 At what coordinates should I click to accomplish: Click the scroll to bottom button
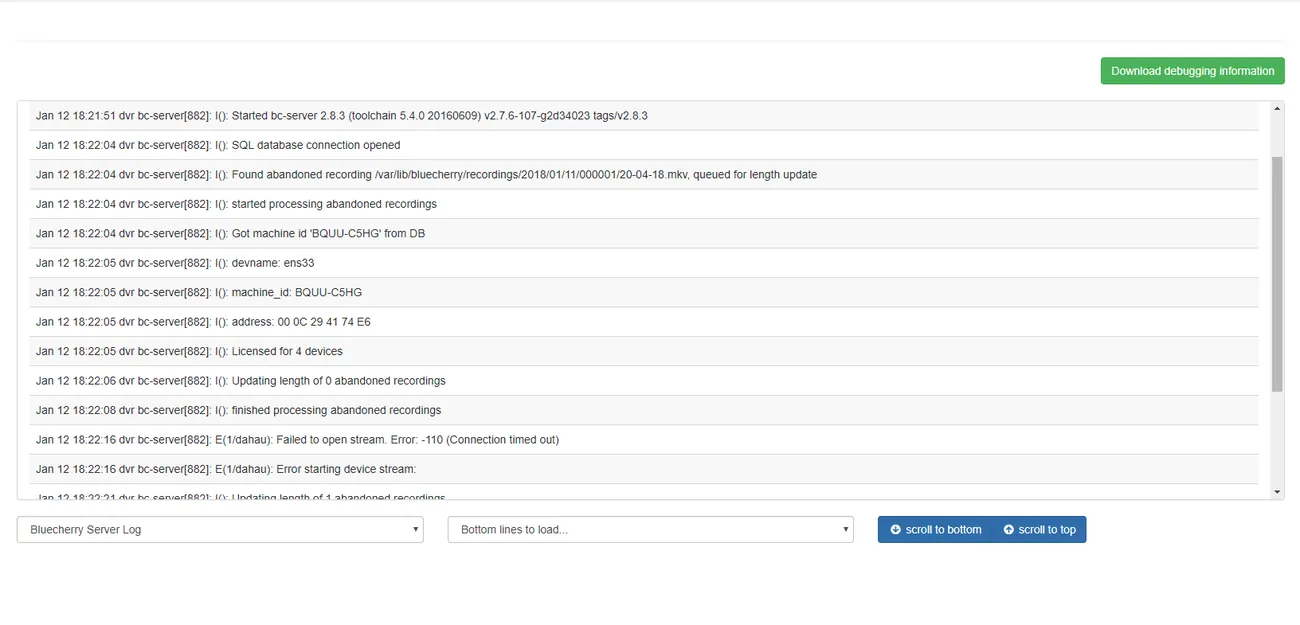[x=935, y=529]
